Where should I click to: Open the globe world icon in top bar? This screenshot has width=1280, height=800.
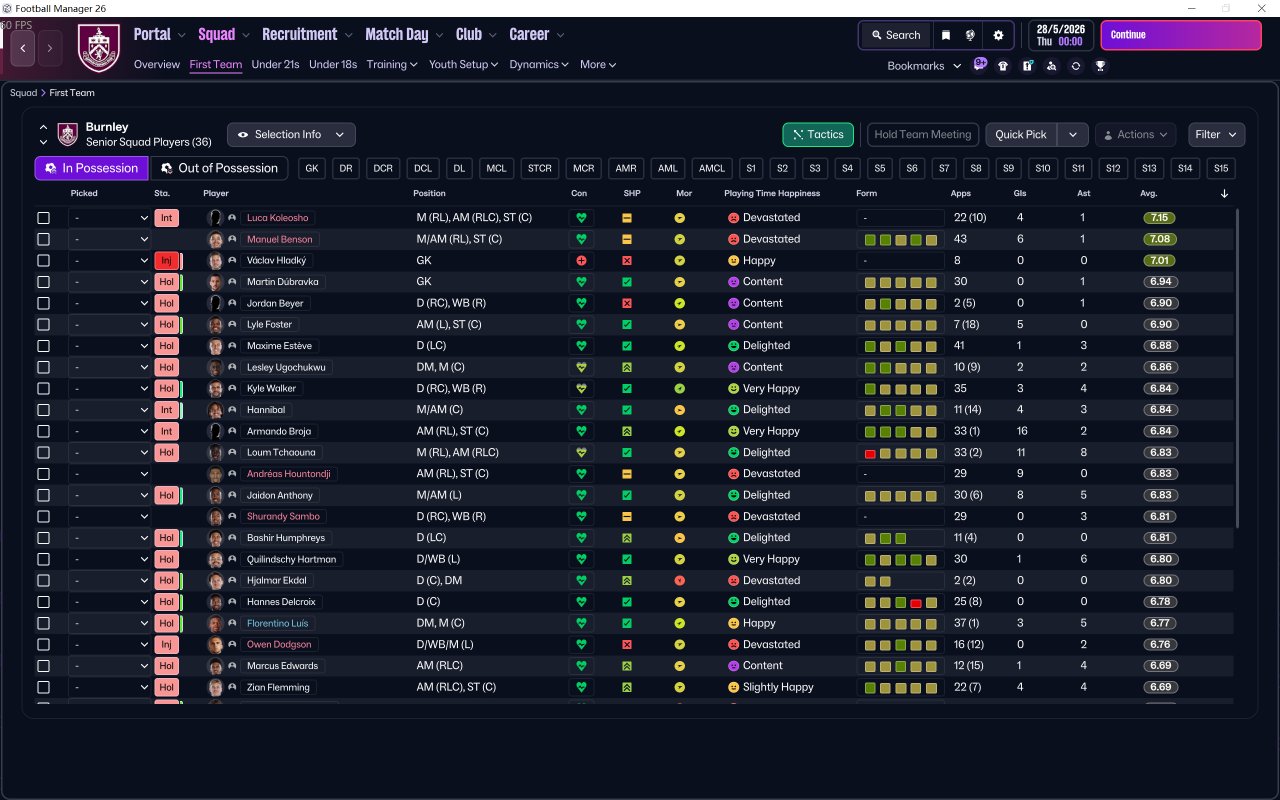tap(970, 35)
